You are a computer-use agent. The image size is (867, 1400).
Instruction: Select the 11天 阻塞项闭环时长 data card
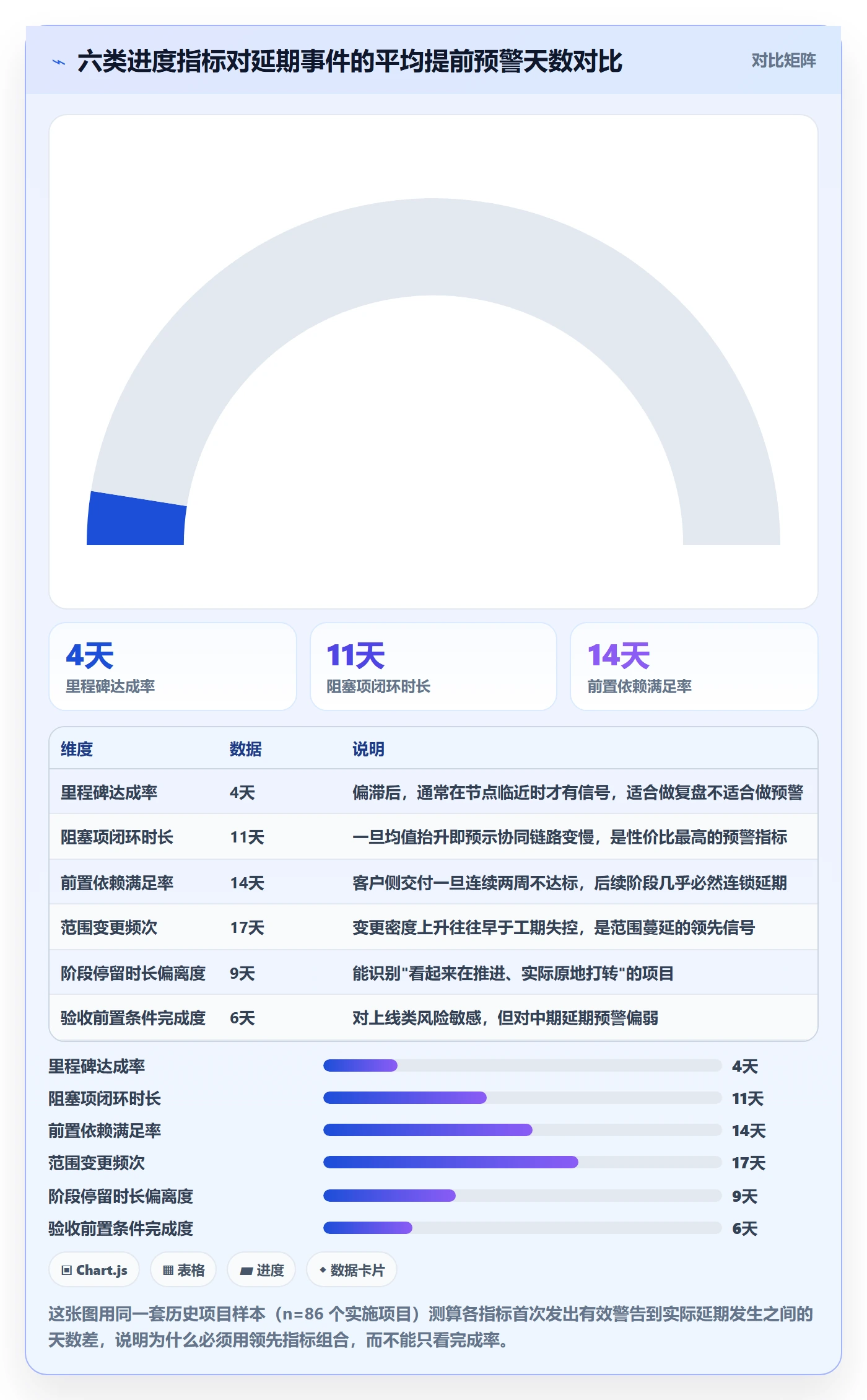point(434,667)
